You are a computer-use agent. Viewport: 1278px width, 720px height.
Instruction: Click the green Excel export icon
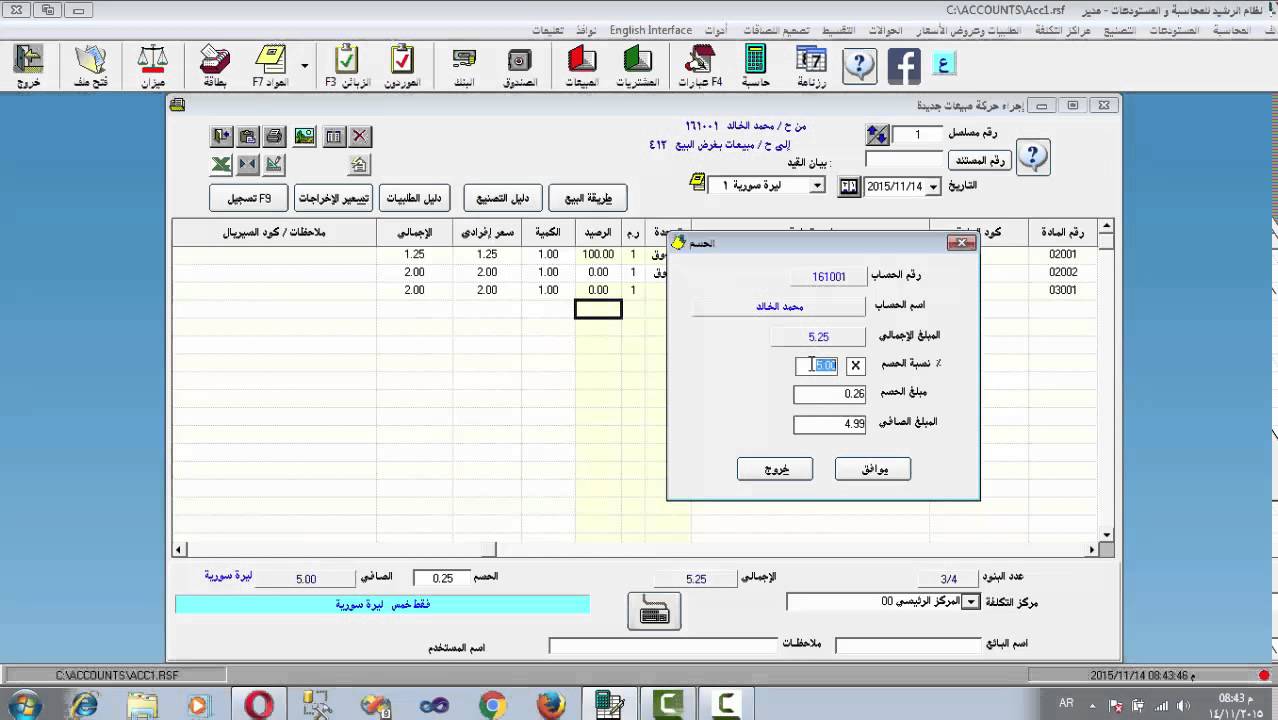221,164
